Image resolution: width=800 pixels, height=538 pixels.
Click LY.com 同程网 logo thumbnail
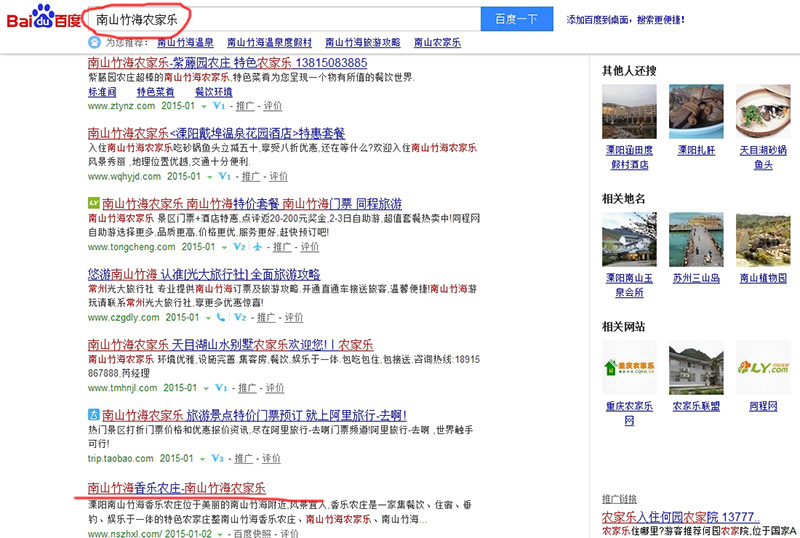coord(763,368)
